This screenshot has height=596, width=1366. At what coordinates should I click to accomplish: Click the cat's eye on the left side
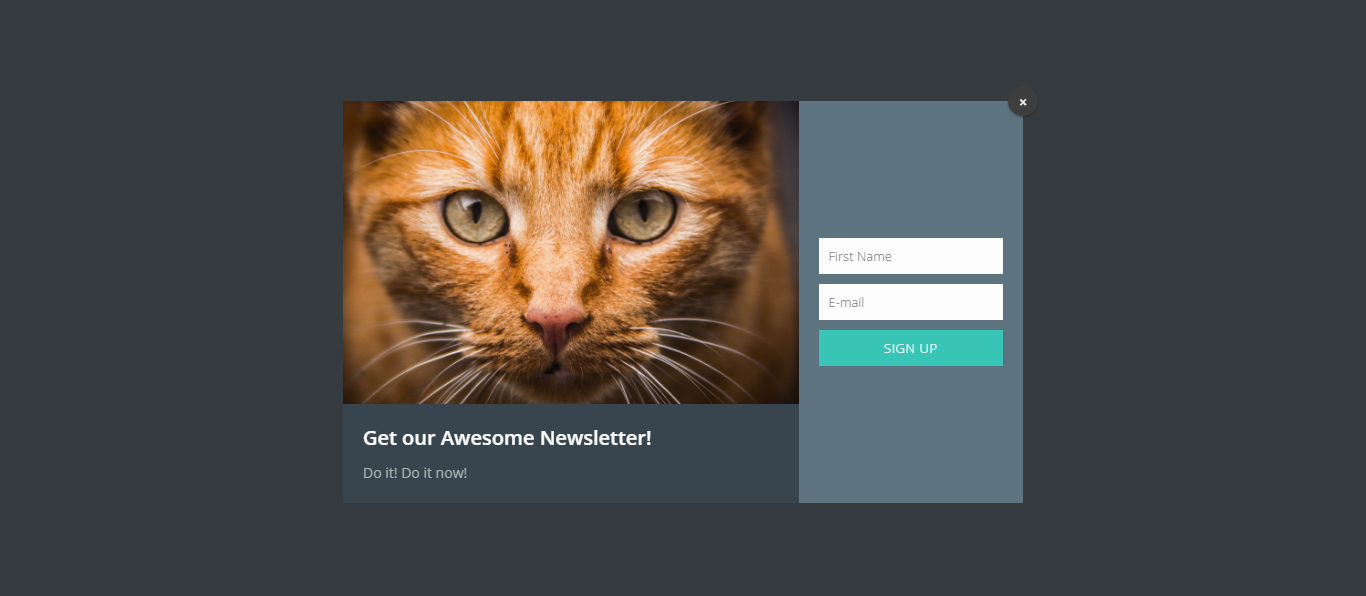point(476,215)
